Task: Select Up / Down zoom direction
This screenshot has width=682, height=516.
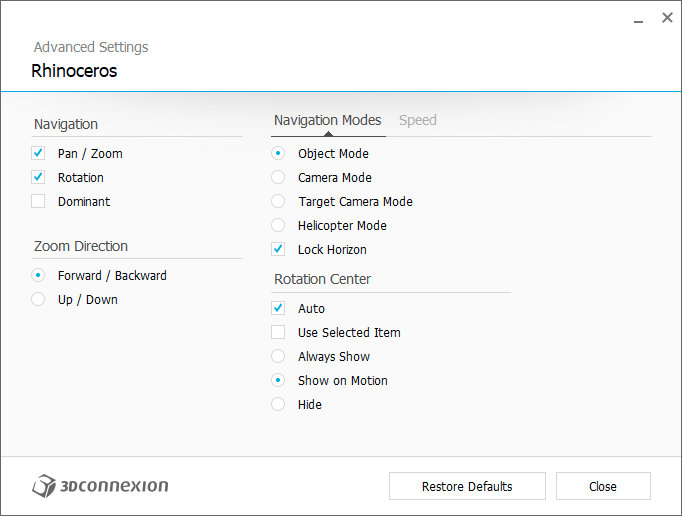Action: pyautogui.click(x=38, y=299)
